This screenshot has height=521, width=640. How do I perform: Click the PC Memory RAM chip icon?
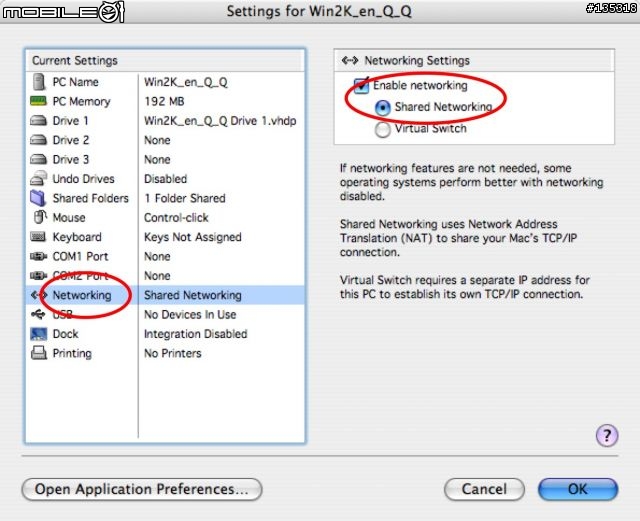pos(38,100)
